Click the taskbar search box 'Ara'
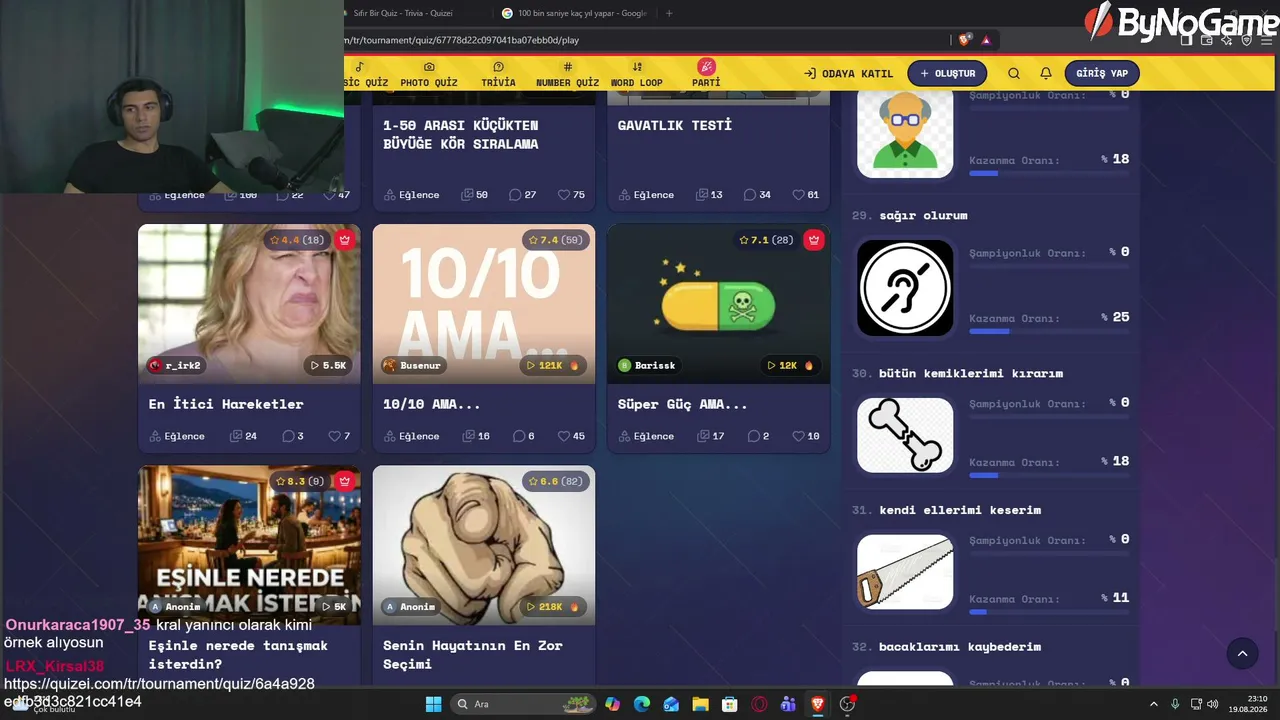The height and width of the screenshot is (720, 1280). [x=521, y=704]
